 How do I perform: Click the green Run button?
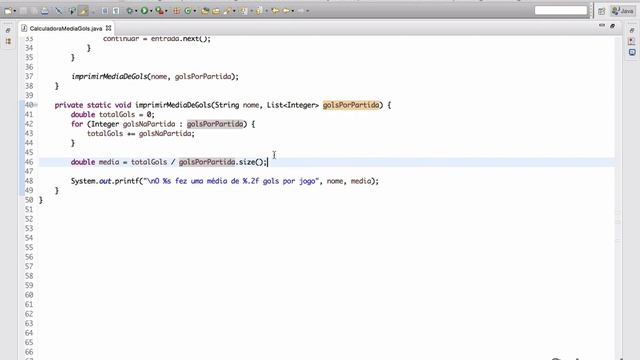144,11
